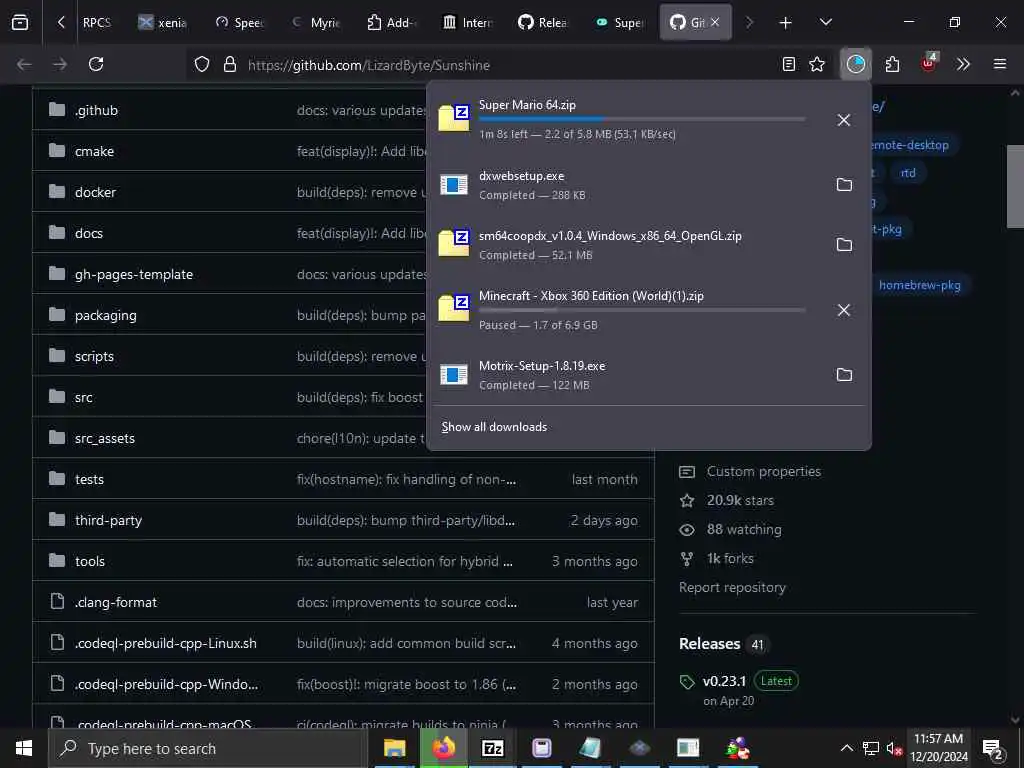The image size is (1024, 768).
Task: Go back to previous page
Action: [x=24, y=64]
